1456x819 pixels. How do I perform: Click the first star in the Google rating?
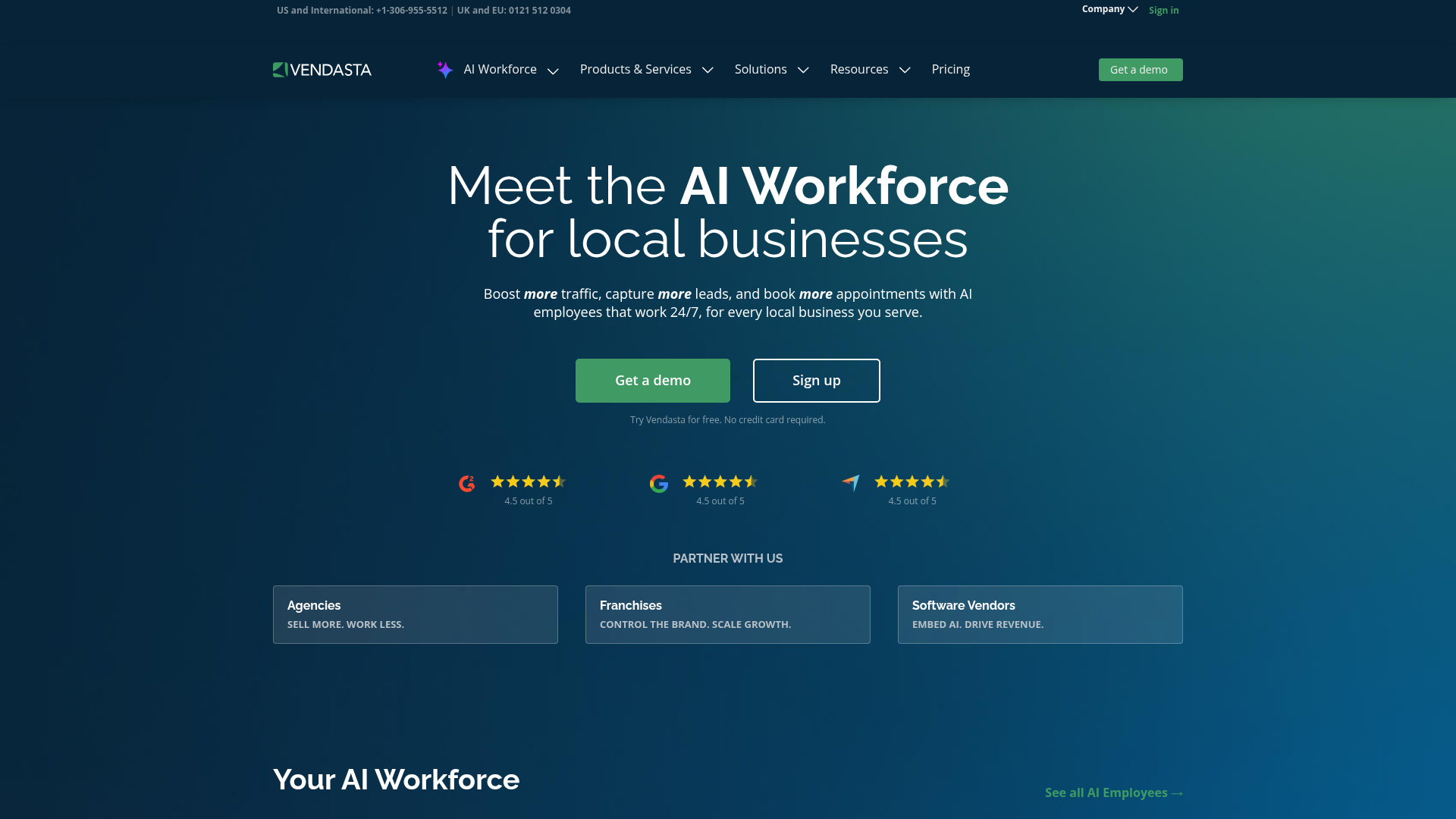[689, 482]
